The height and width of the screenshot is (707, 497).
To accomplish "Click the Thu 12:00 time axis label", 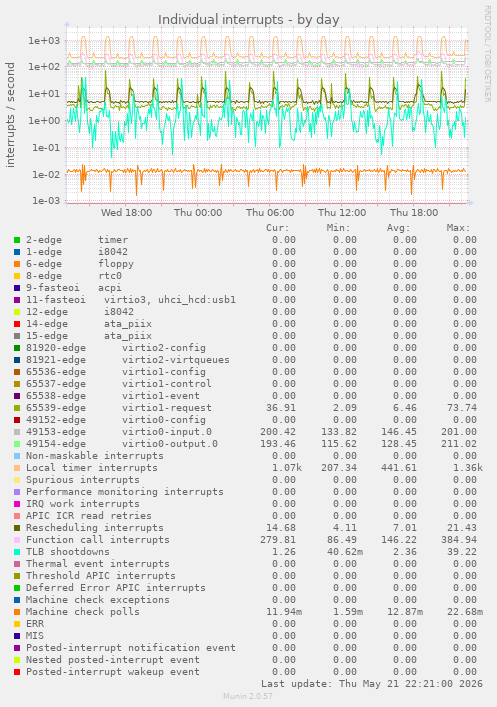I will coord(342,212).
